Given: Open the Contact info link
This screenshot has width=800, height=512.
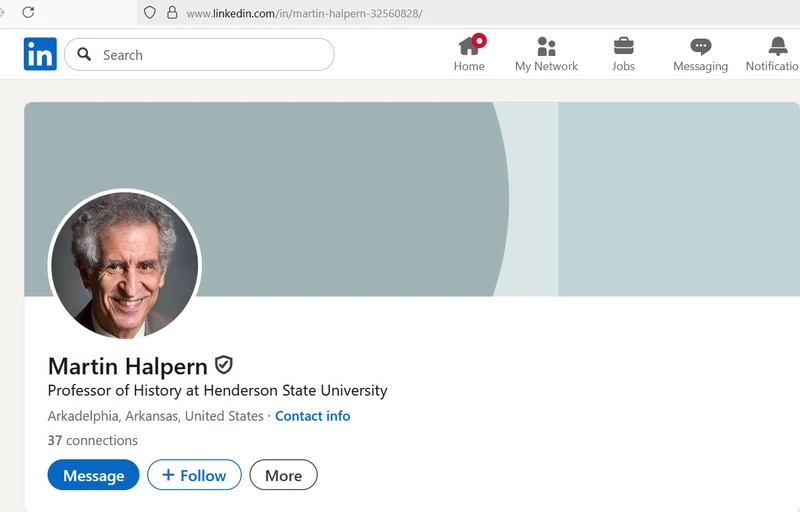Looking at the screenshot, I should pyautogui.click(x=312, y=416).
